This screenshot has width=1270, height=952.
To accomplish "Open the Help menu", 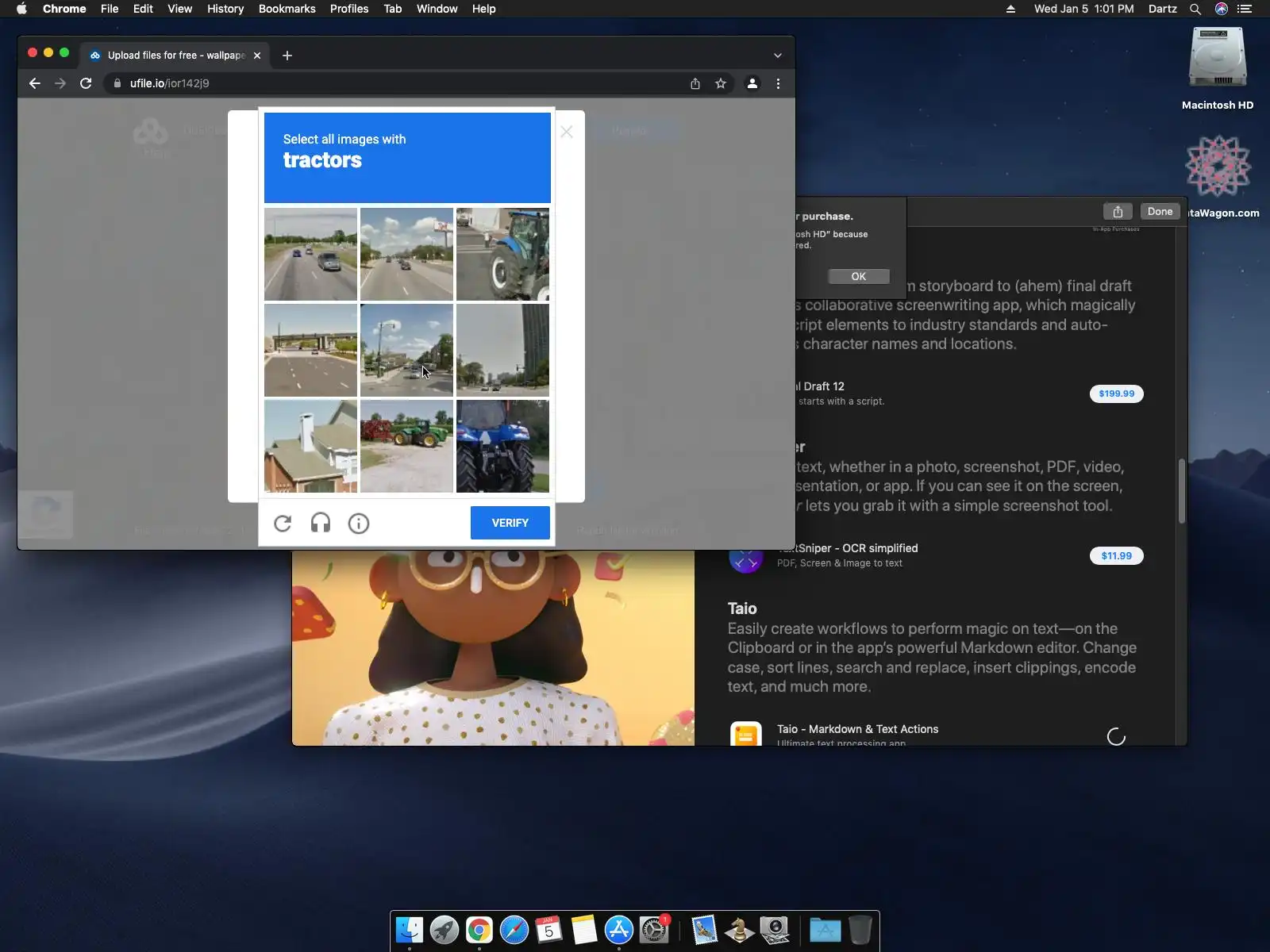I will (x=484, y=9).
